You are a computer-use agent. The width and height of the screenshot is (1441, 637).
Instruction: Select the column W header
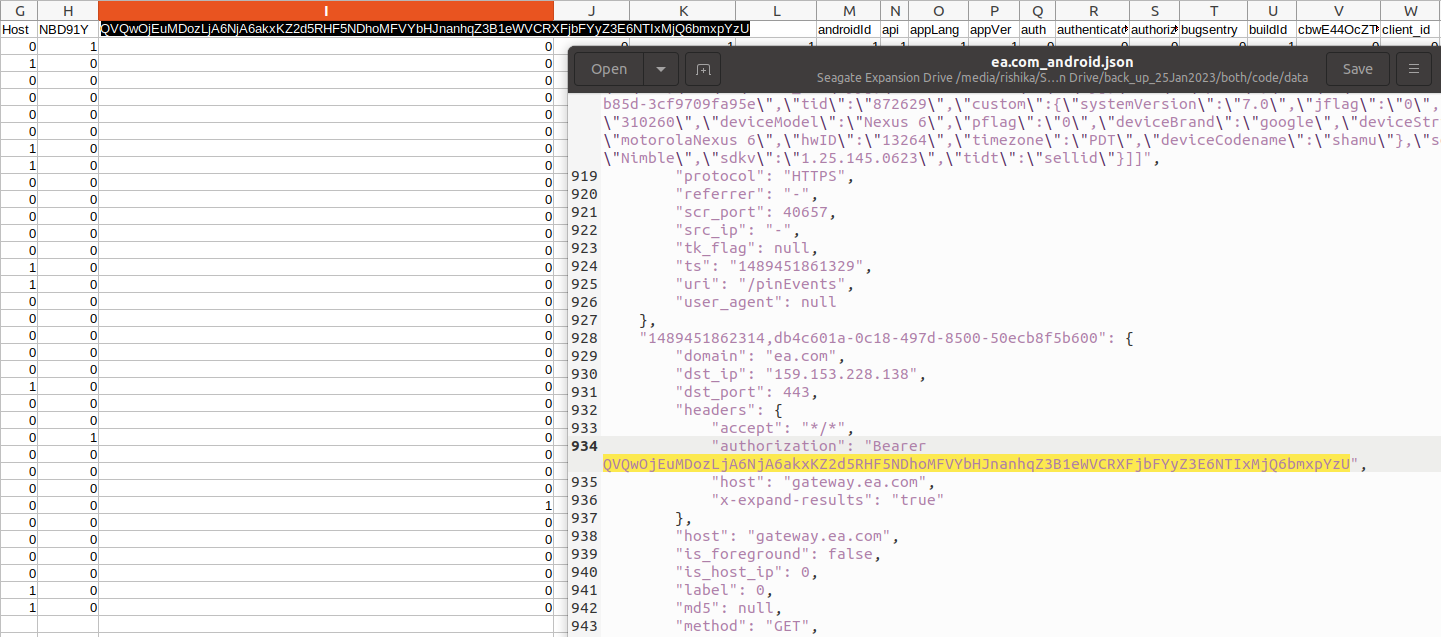pyautogui.click(x=1409, y=10)
